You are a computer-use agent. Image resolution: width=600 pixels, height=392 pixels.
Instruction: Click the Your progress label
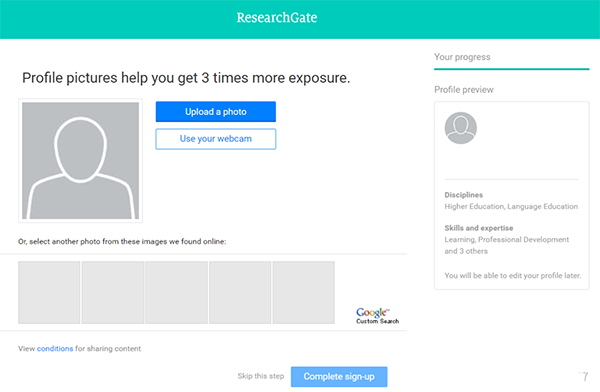click(462, 57)
